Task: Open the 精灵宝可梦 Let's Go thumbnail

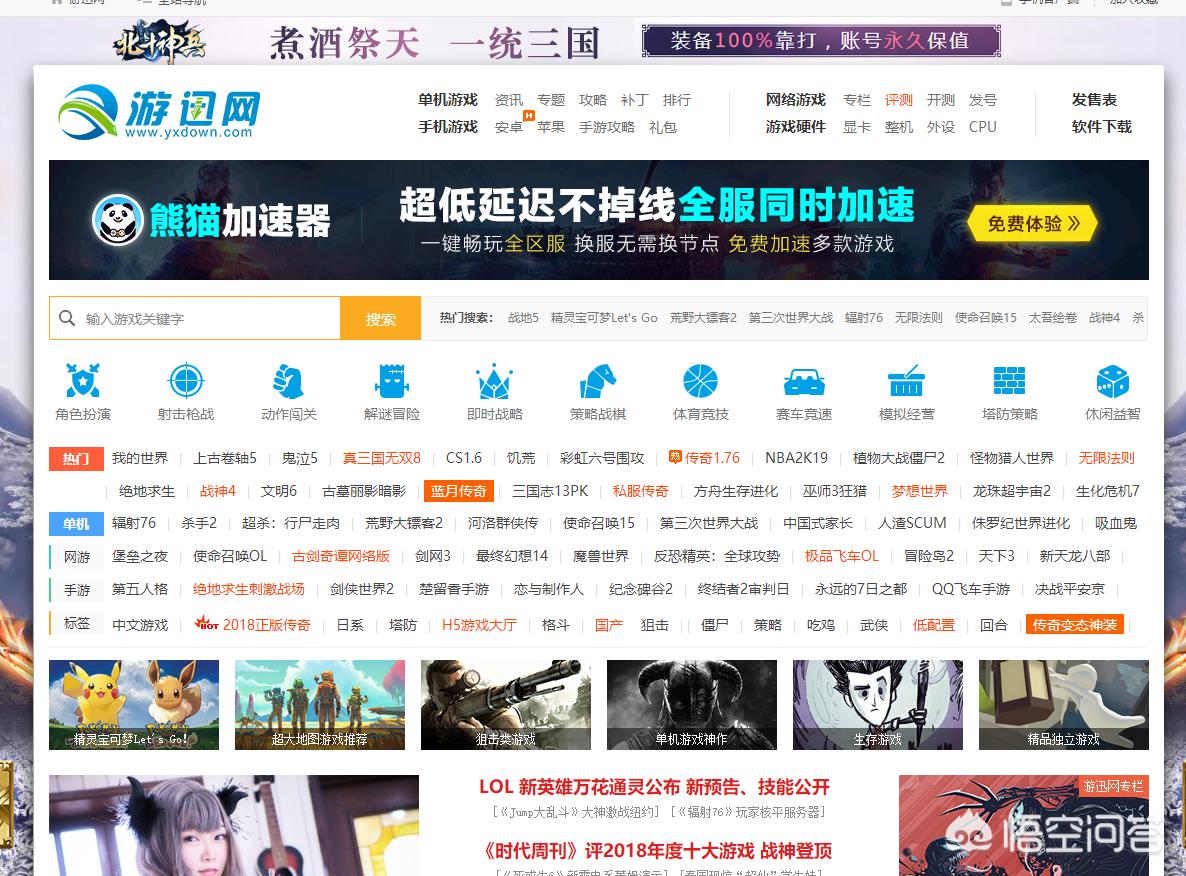Action: (134, 704)
